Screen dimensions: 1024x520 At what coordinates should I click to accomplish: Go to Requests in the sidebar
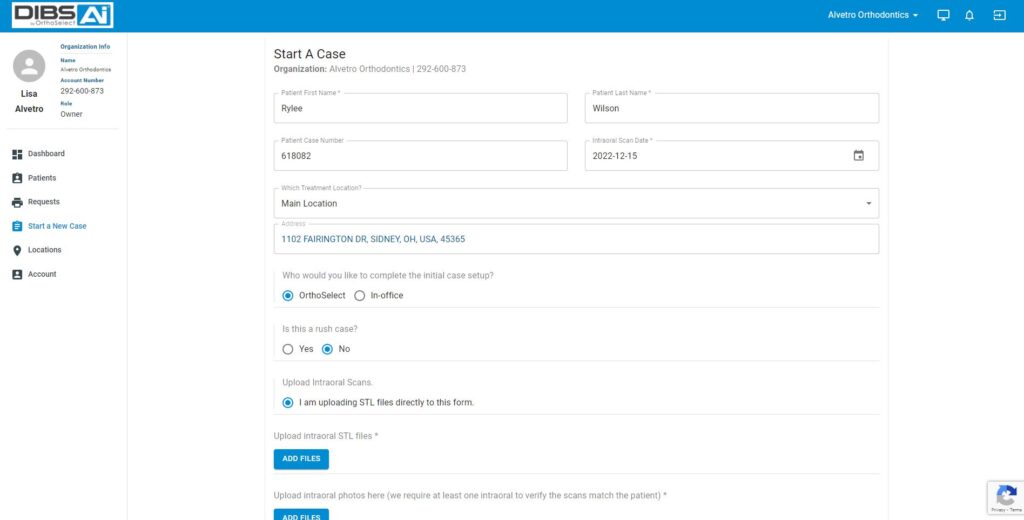click(x=44, y=202)
